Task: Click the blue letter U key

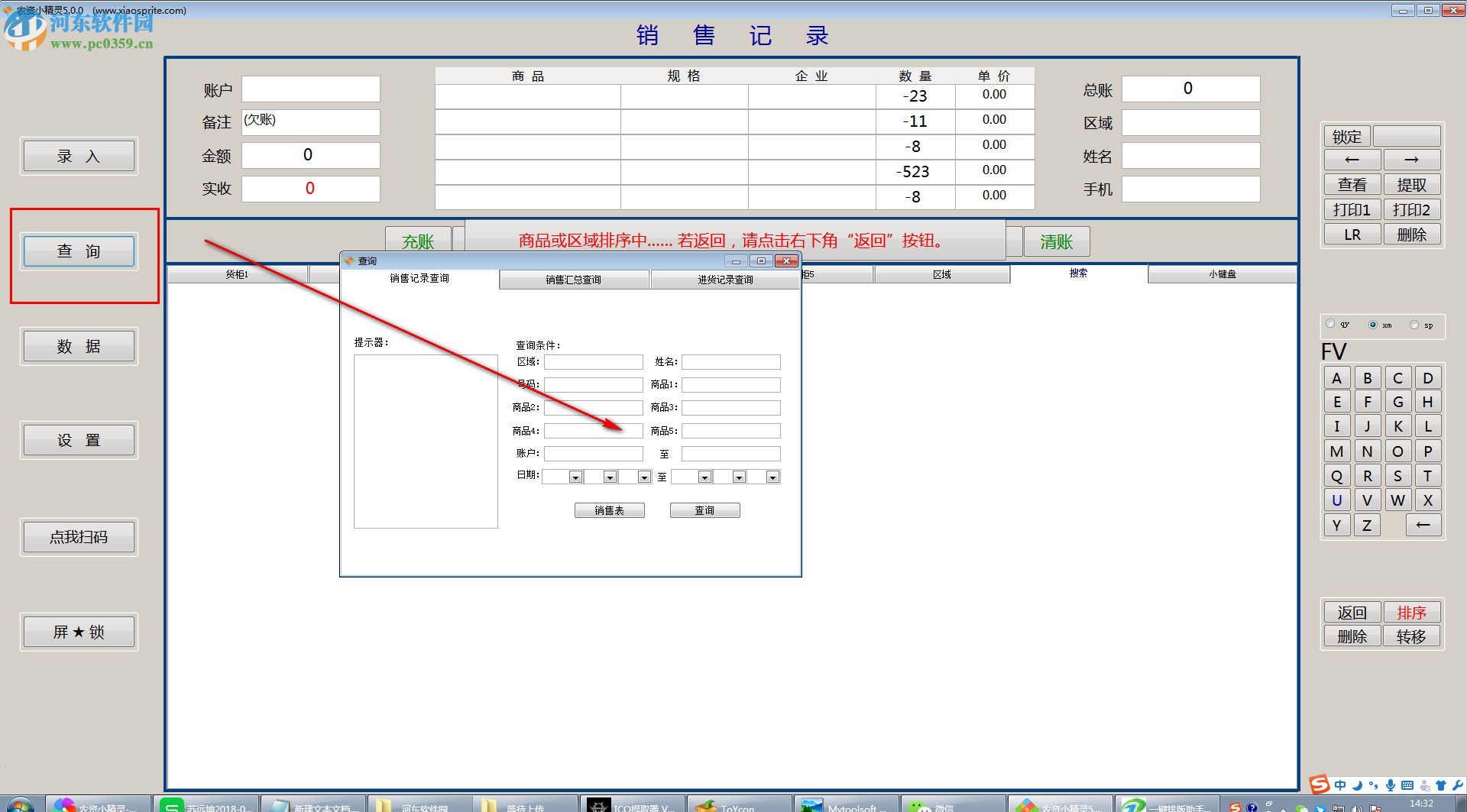Action: 1336,500
